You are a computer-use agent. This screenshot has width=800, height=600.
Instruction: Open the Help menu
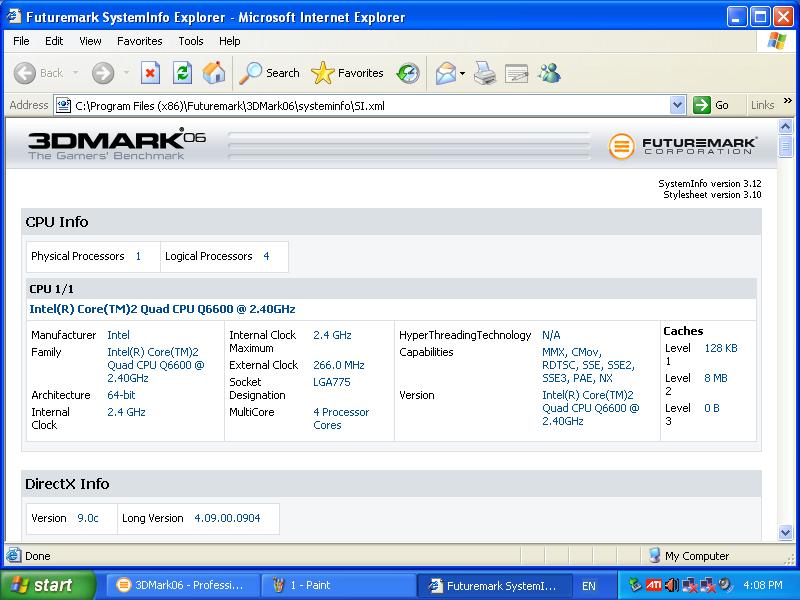pyautogui.click(x=230, y=41)
